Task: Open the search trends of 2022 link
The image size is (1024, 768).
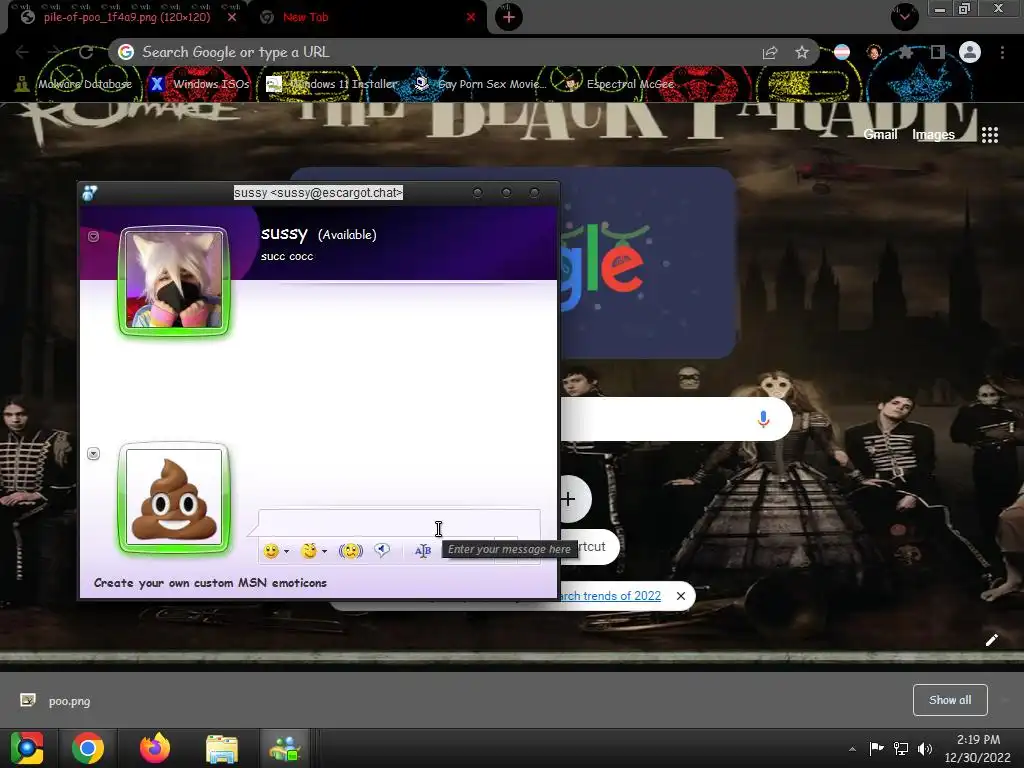Action: pyautogui.click(x=610, y=596)
